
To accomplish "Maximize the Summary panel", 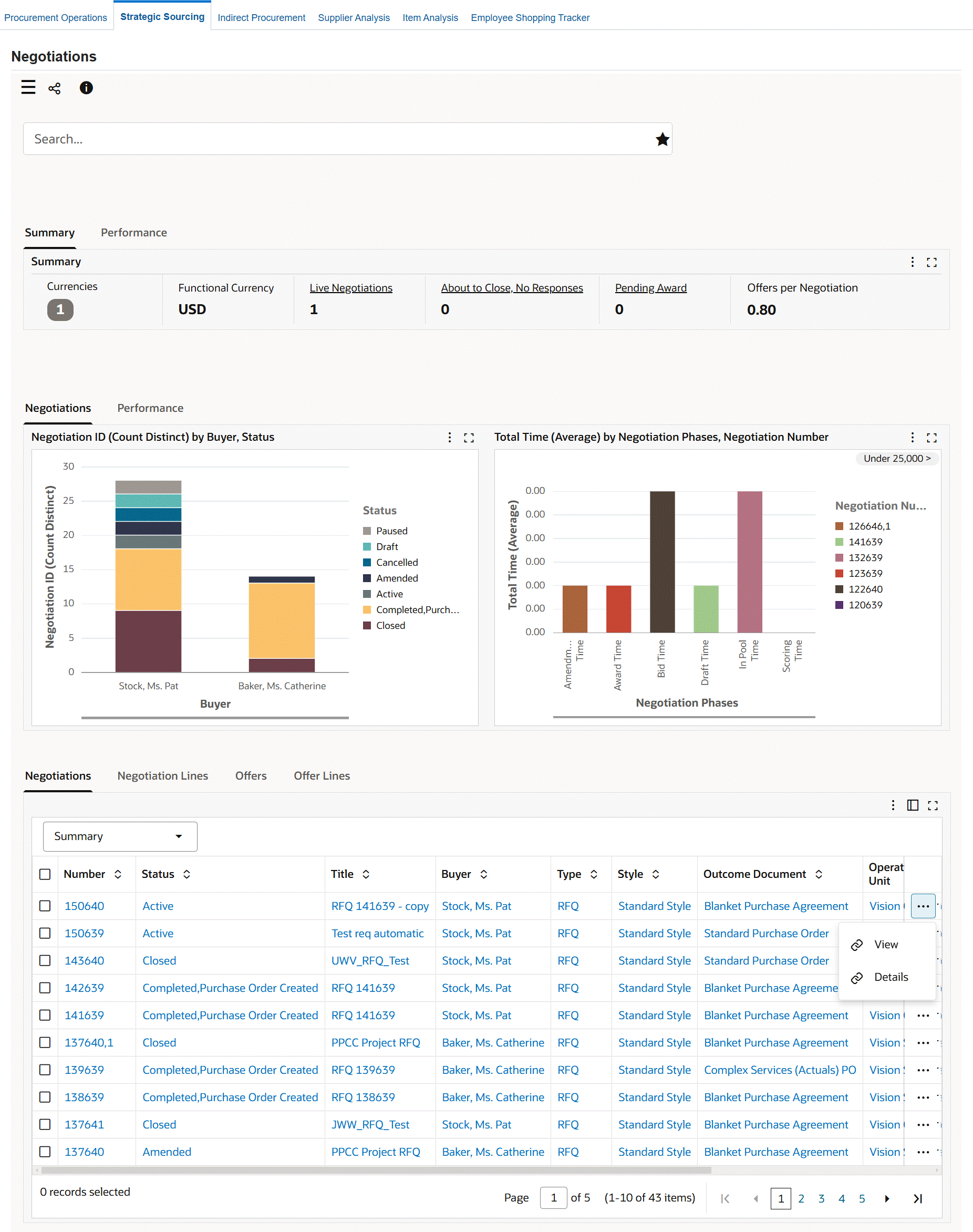I will pyautogui.click(x=931, y=262).
